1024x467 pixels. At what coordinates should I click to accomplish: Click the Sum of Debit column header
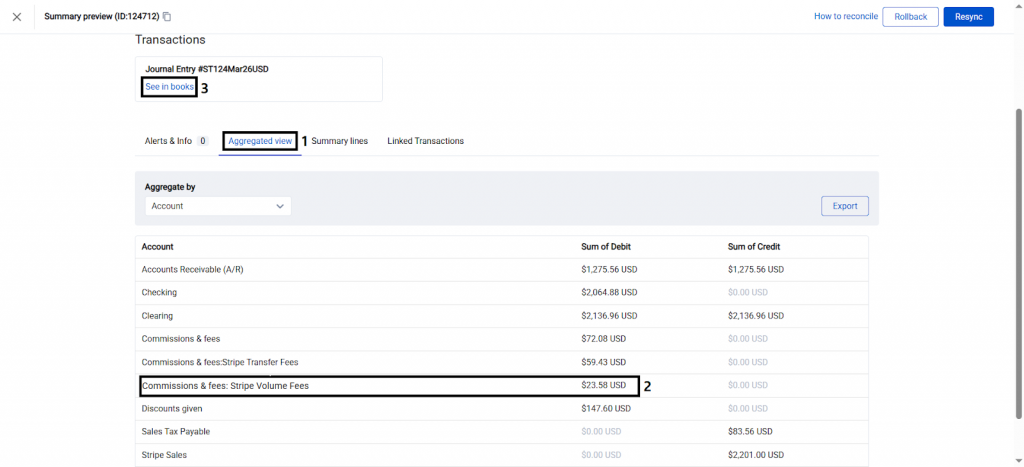tap(605, 247)
